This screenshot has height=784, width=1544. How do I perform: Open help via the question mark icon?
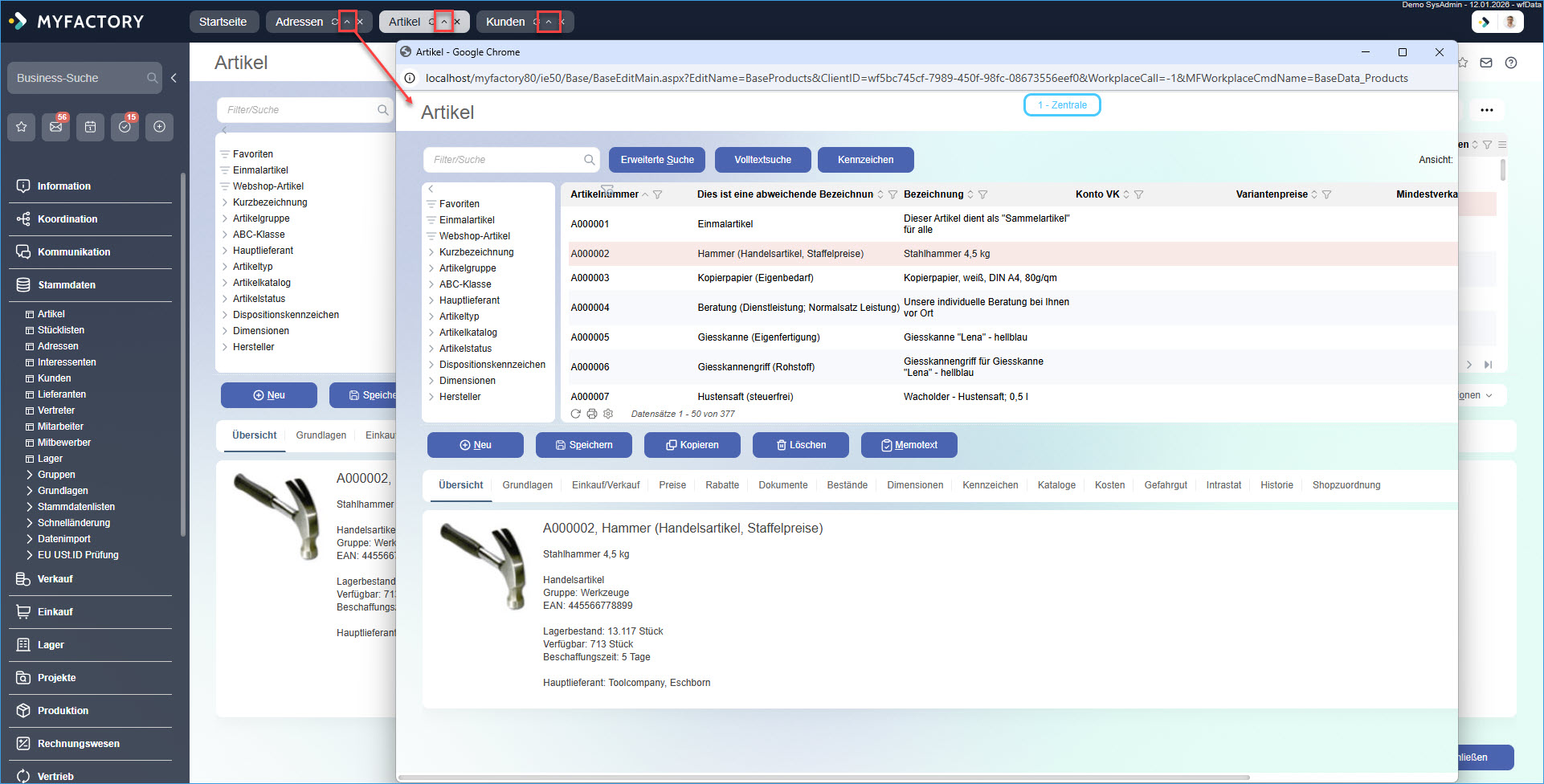click(x=1511, y=63)
